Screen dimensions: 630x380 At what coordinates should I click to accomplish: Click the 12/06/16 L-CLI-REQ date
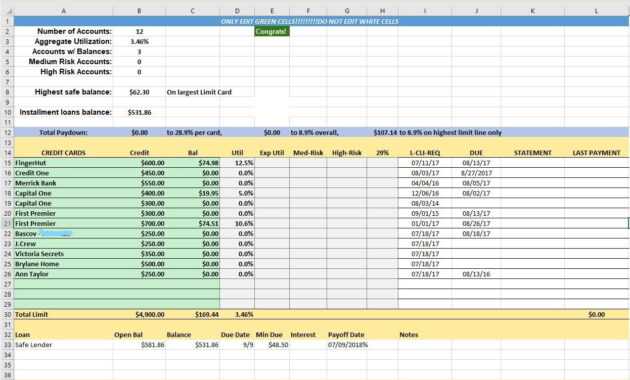425,193
